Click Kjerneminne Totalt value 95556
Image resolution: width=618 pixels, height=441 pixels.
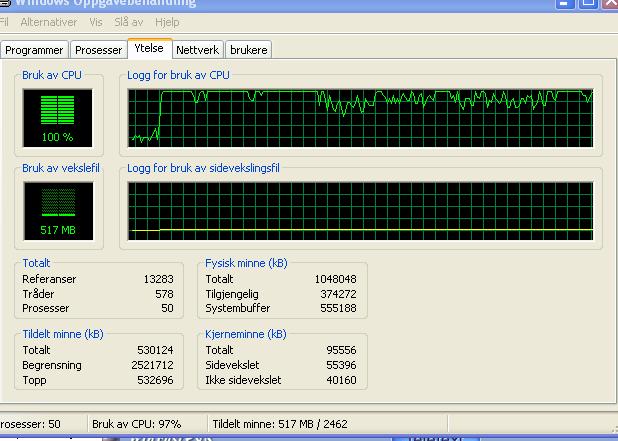pos(341,350)
